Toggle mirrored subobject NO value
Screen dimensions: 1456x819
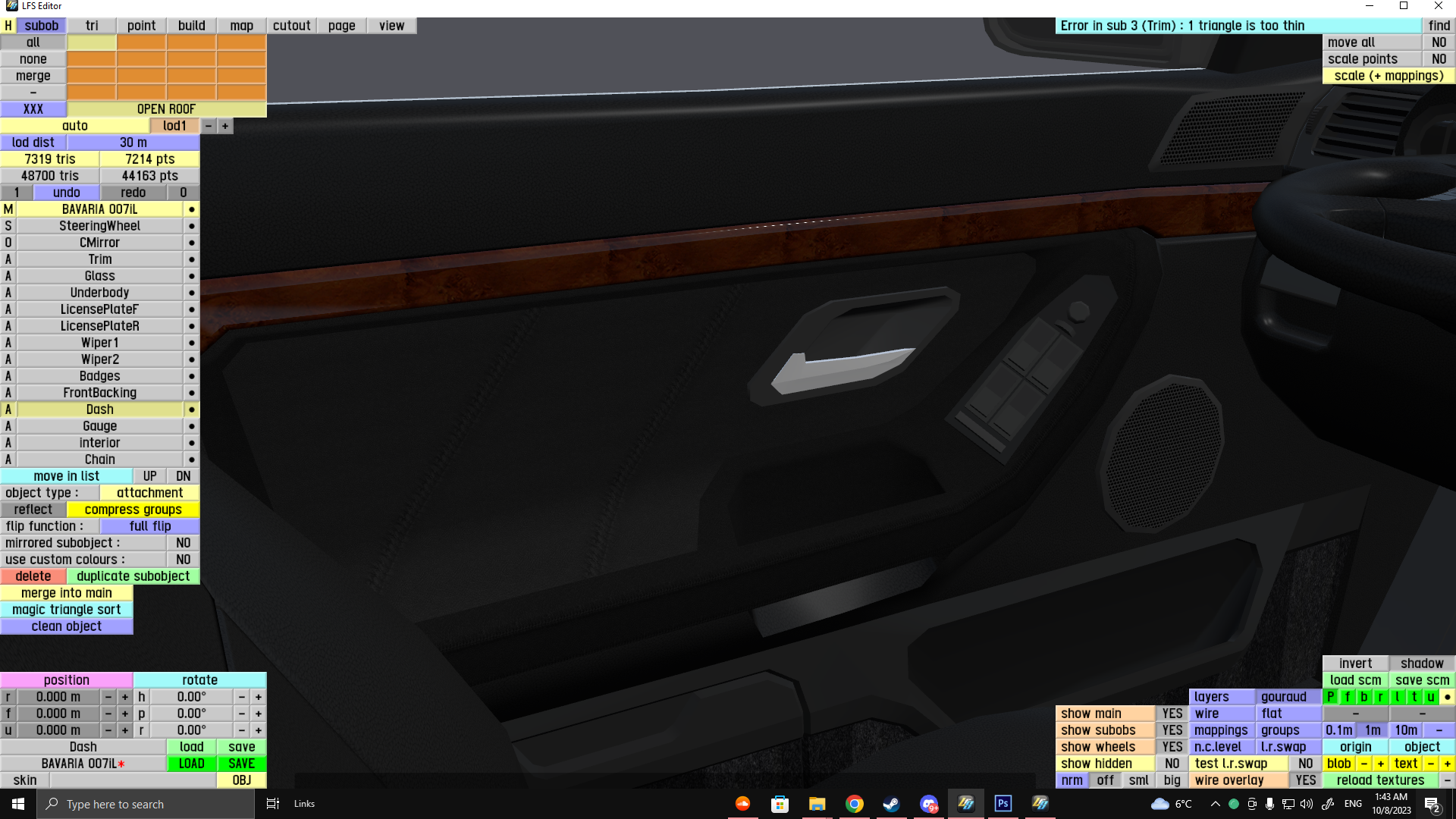coord(183,543)
